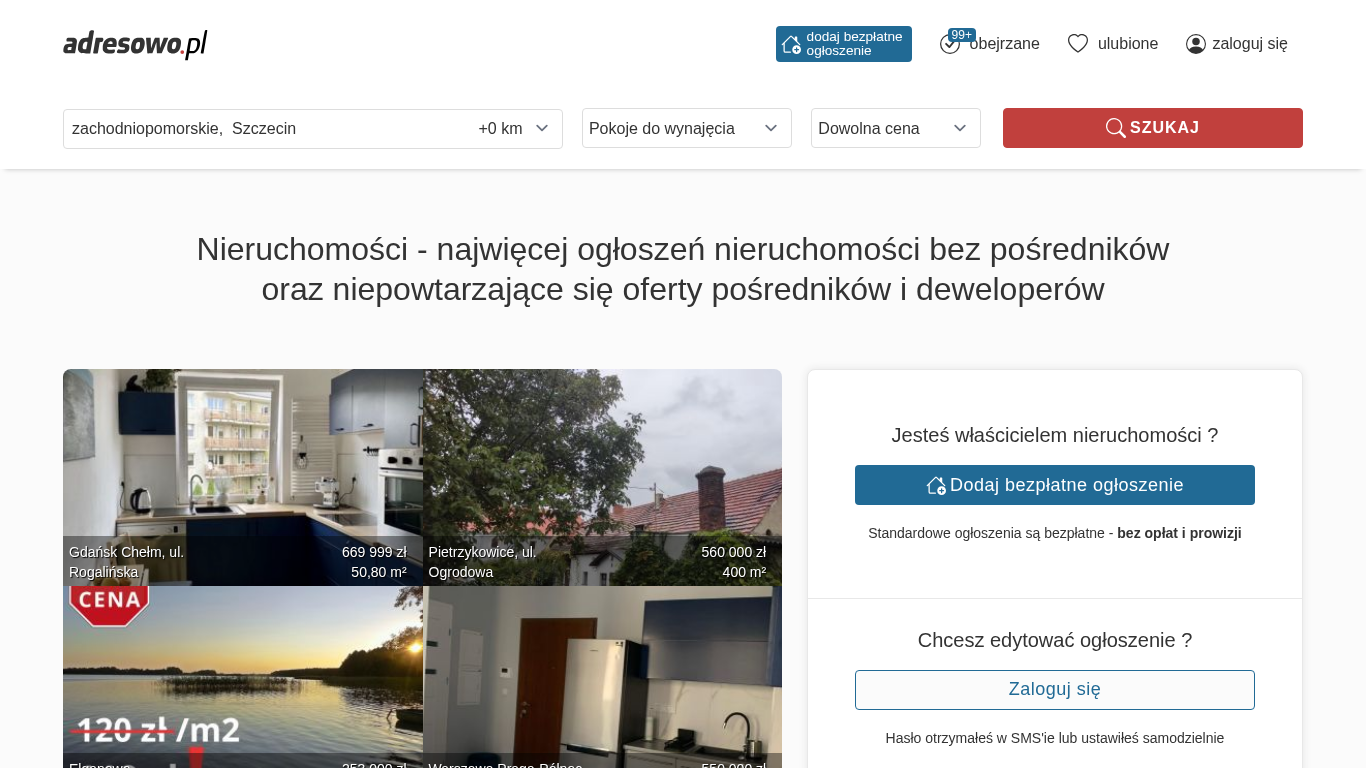Click the zaloguj się header link
Viewport: 1366px width, 768px height.
point(1249,44)
